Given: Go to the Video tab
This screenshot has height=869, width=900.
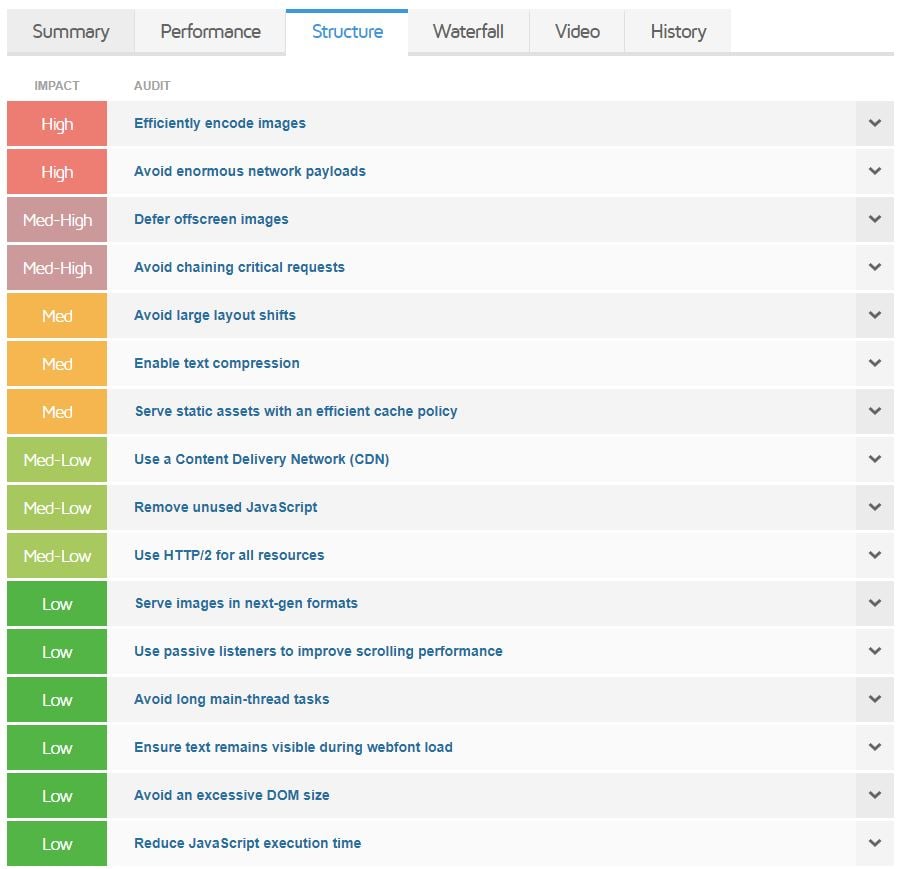Looking at the screenshot, I should point(577,32).
